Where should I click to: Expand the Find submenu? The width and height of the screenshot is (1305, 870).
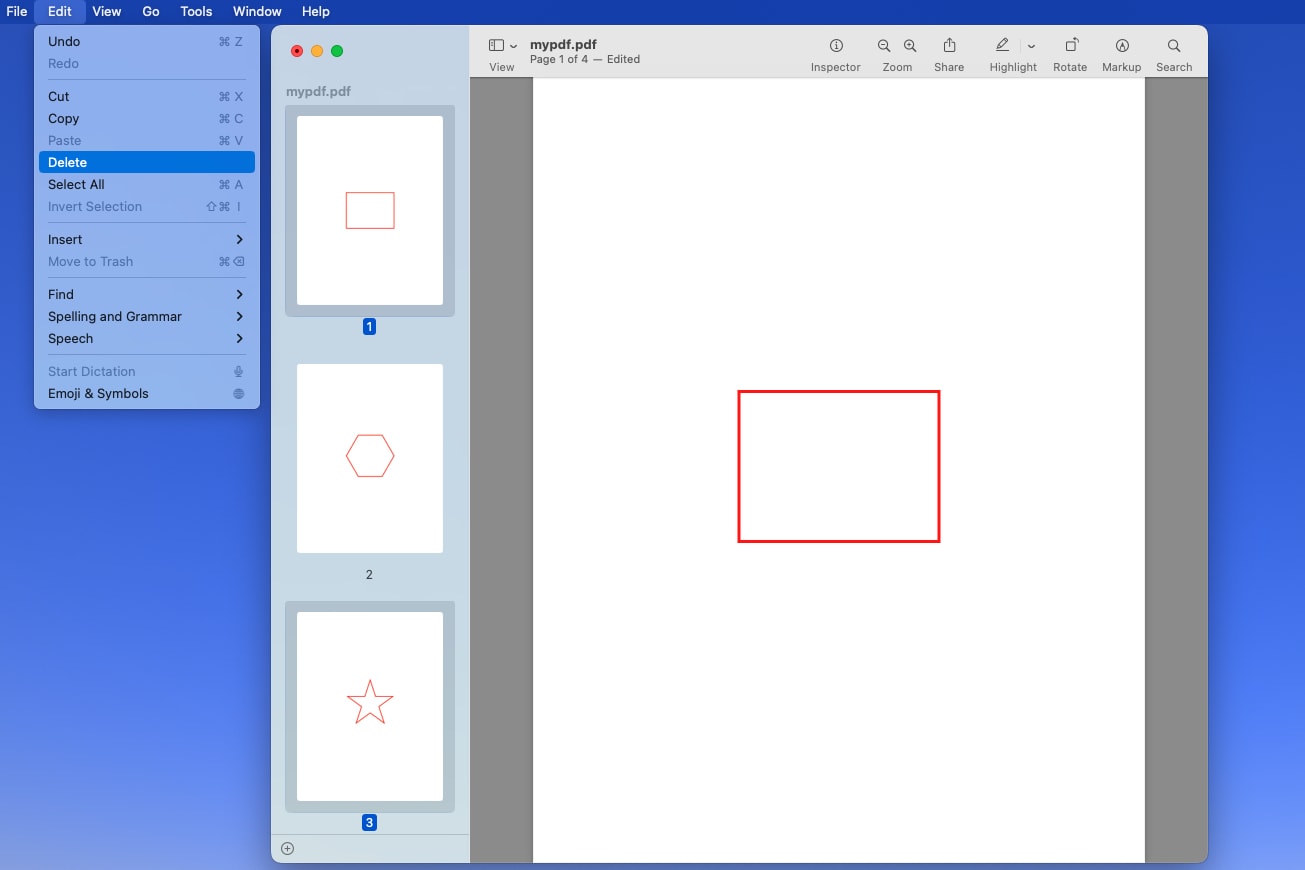pos(146,294)
